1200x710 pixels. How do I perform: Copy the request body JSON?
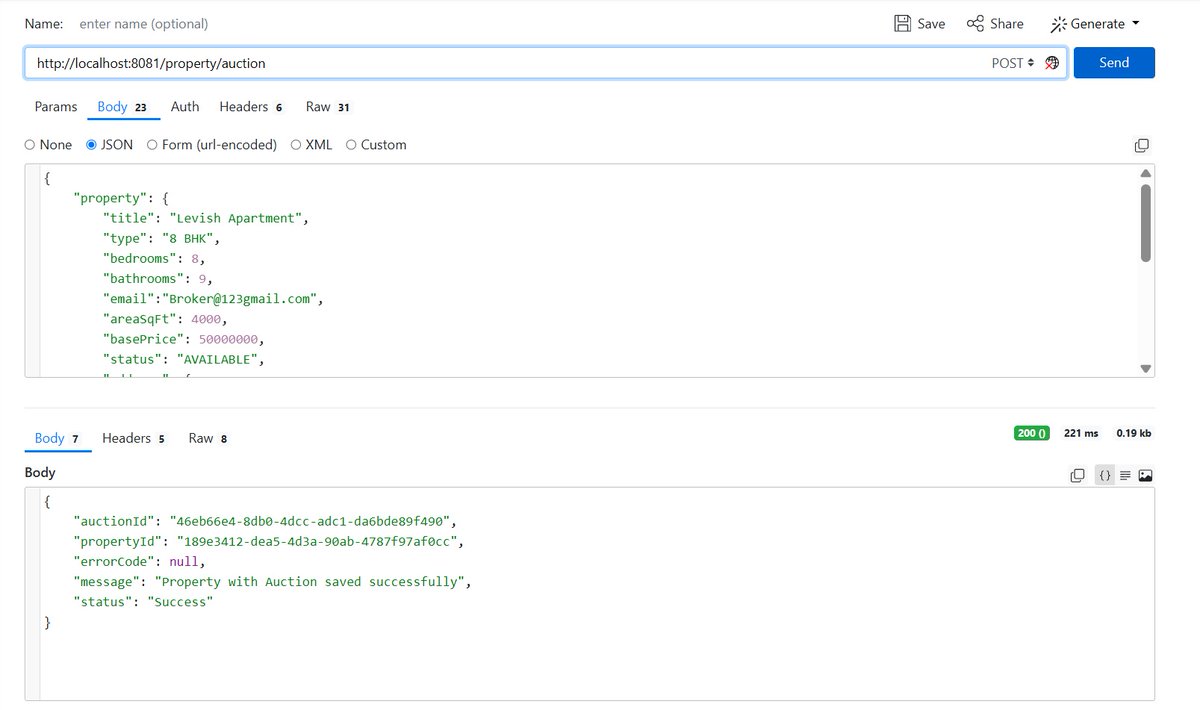[x=1141, y=145]
